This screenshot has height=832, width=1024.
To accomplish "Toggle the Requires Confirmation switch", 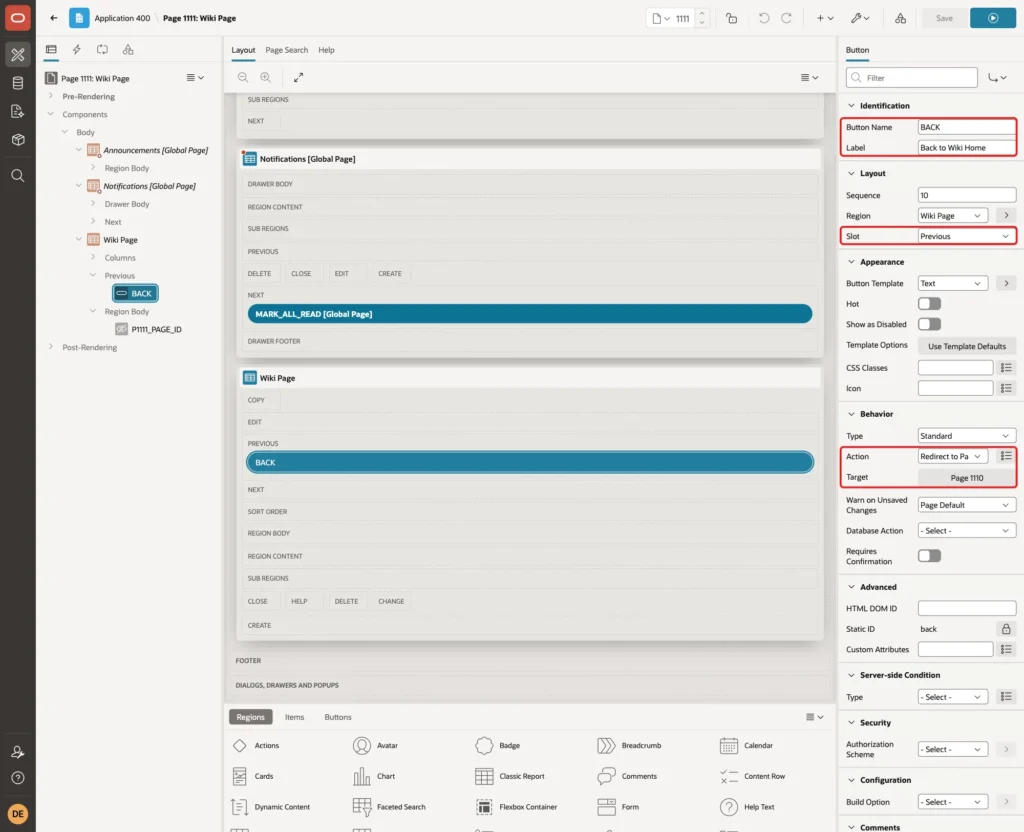I will (x=929, y=556).
